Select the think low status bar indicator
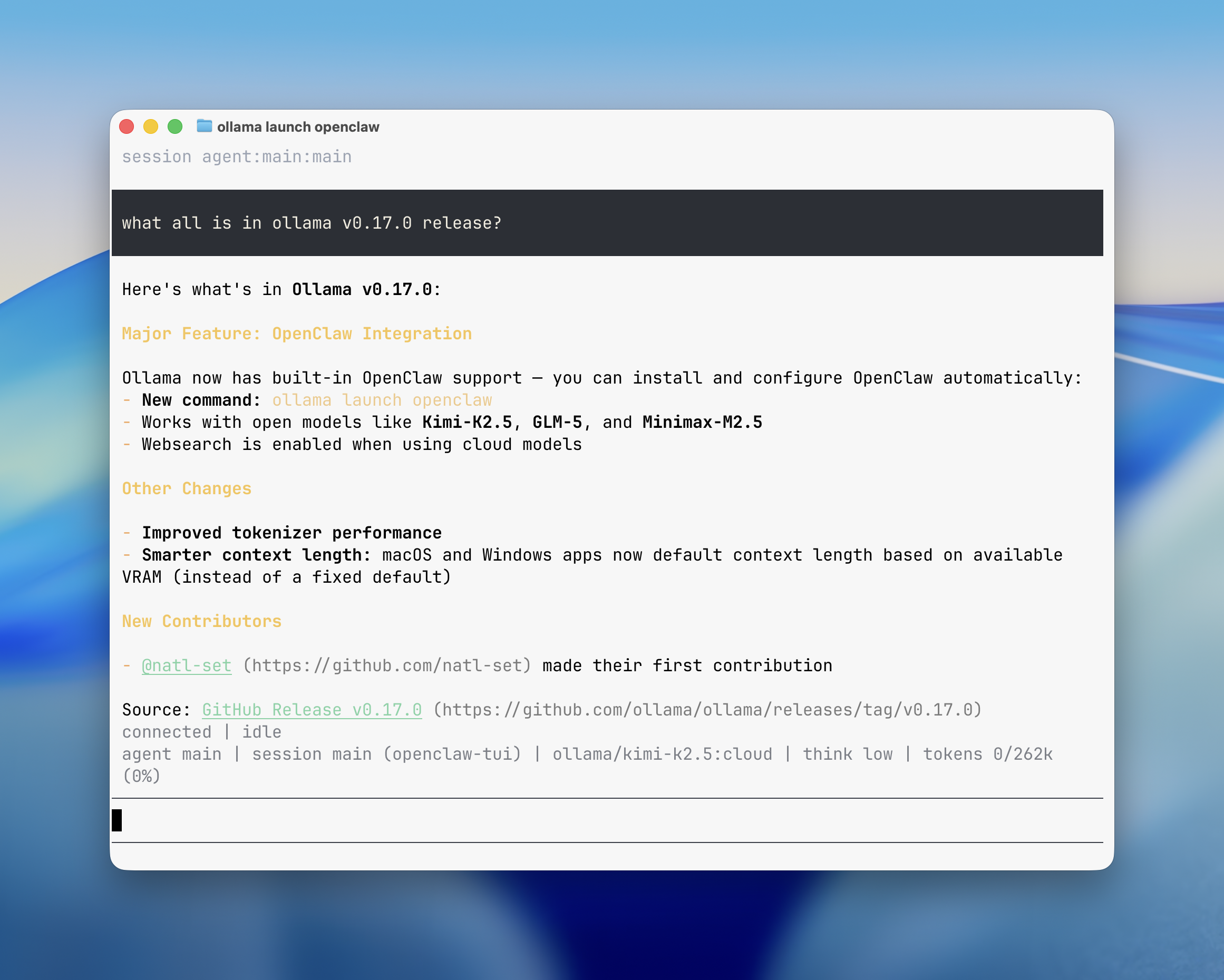This screenshot has height=980, width=1224. pos(847,753)
